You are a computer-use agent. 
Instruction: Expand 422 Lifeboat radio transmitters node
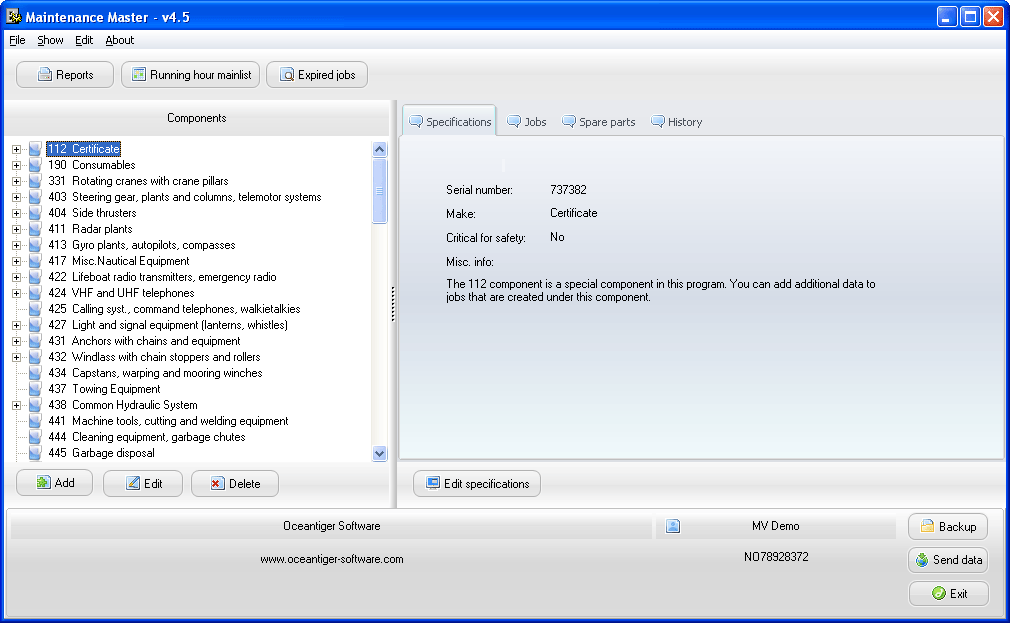tap(16, 277)
